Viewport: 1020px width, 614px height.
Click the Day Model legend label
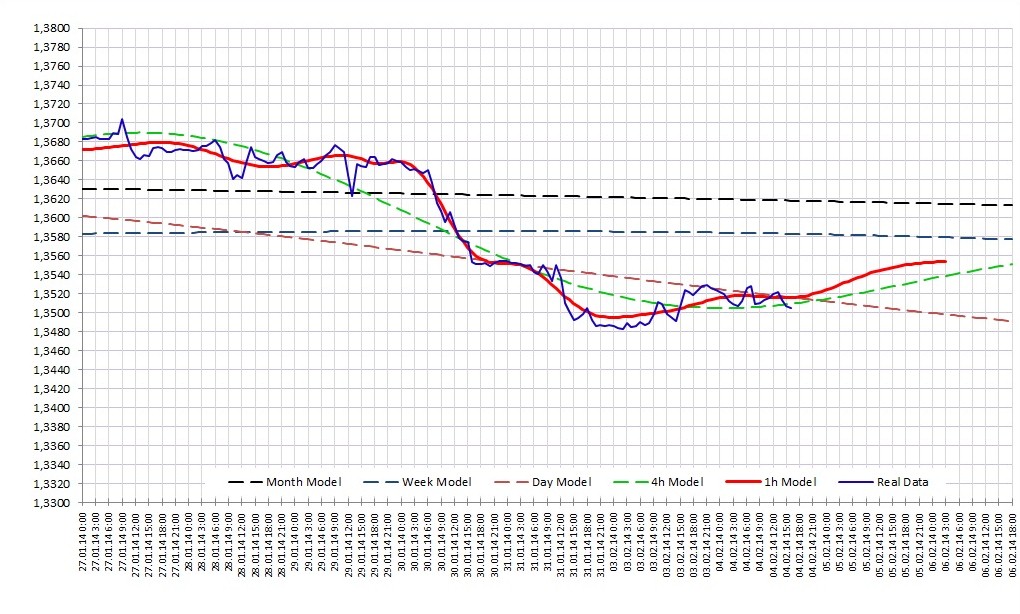pos(561,482)
